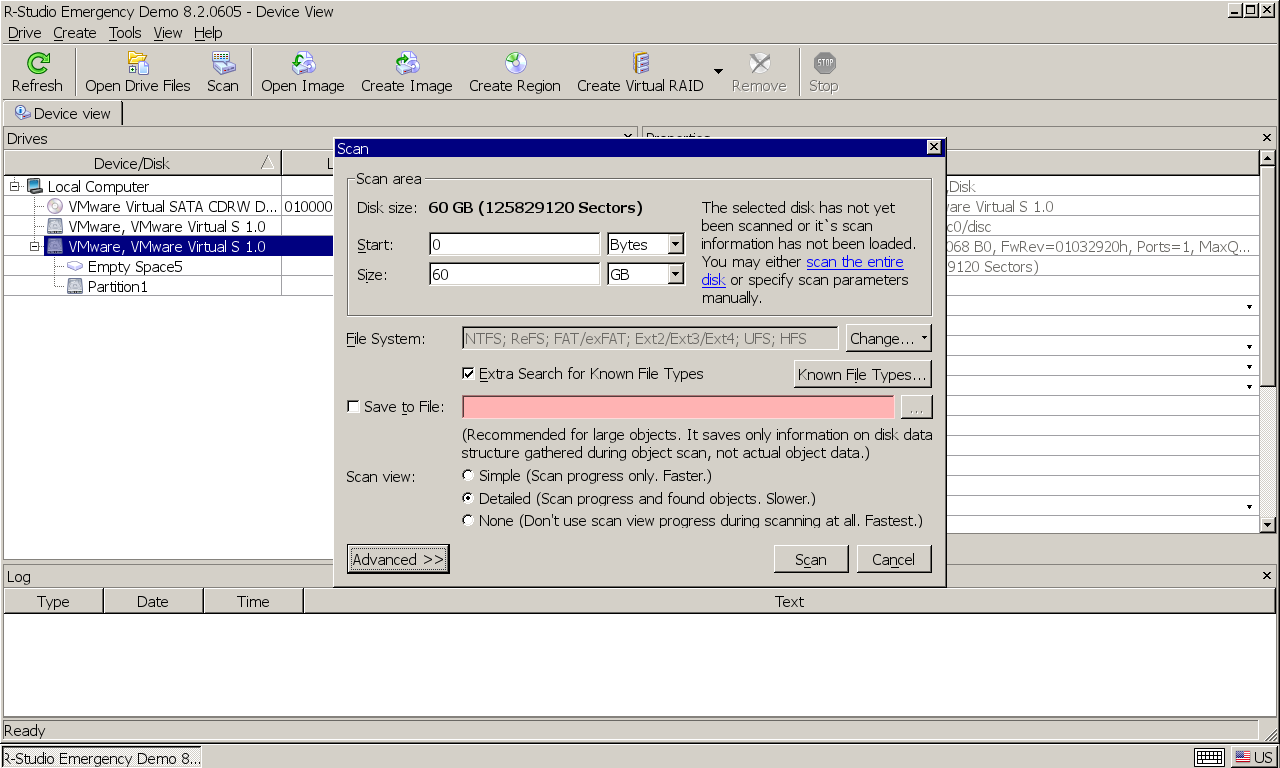Click the Properties scrollbar up arrow
This screenshot has height=768, width=1280.
pyautogui.click(x=1267, y=158)
